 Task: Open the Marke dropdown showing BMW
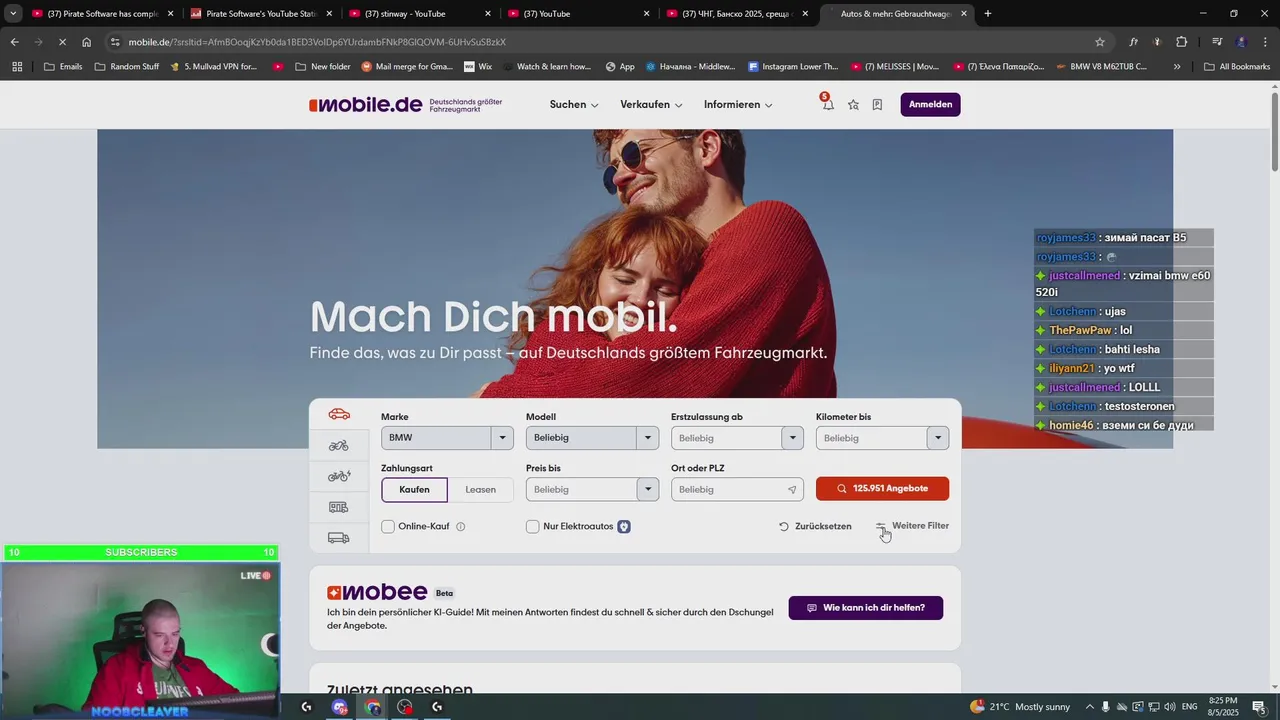pos(447,438)
